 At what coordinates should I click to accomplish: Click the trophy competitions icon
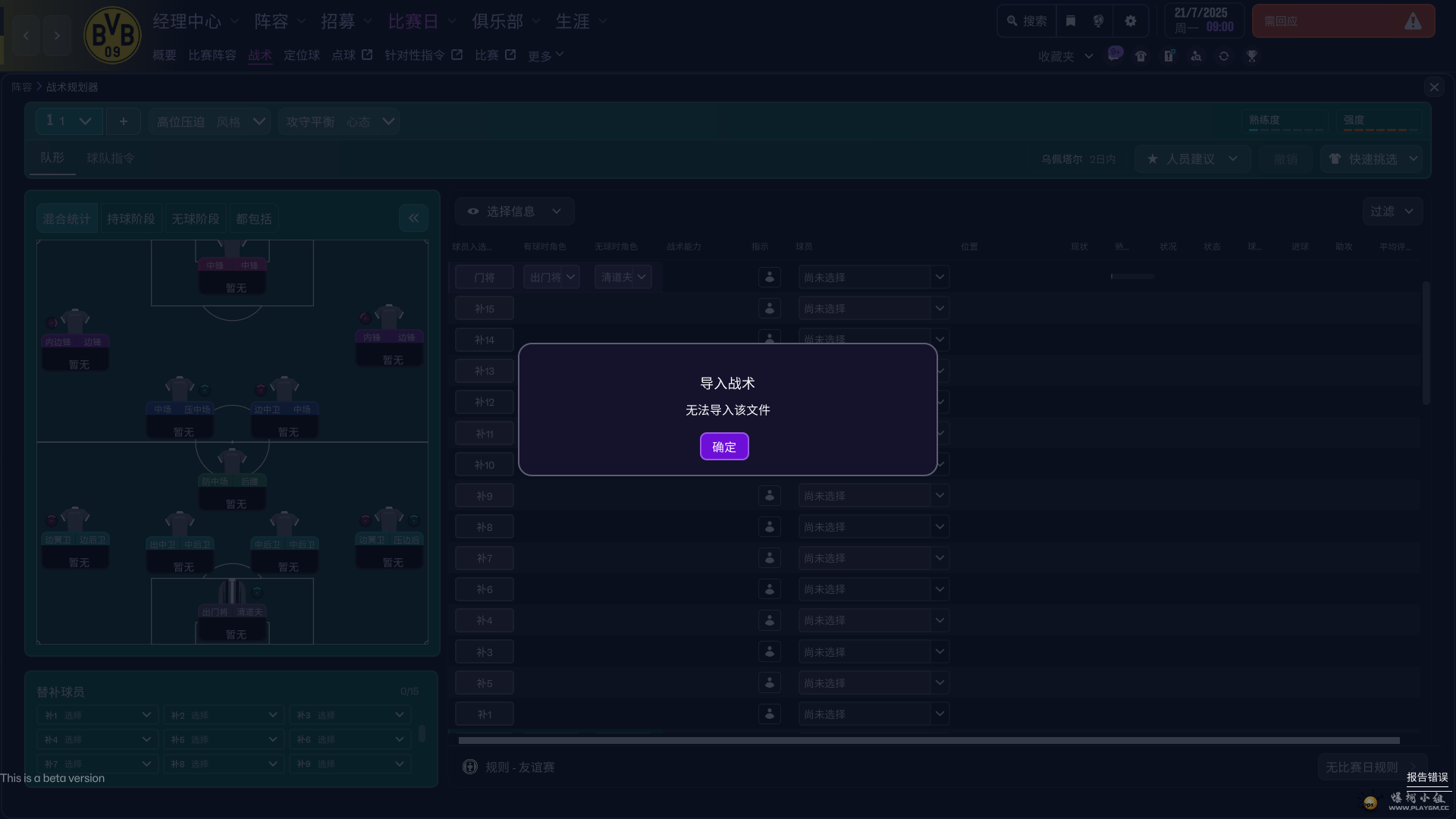1251,56
